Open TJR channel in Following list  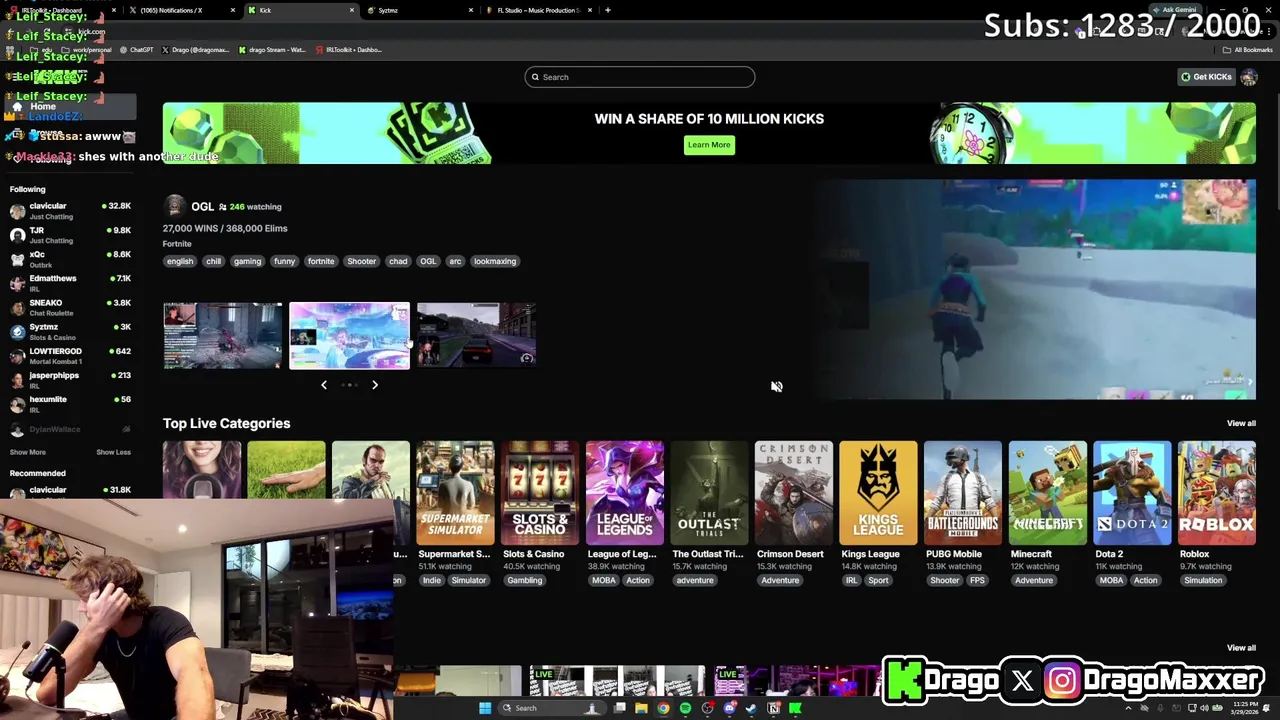70,235
